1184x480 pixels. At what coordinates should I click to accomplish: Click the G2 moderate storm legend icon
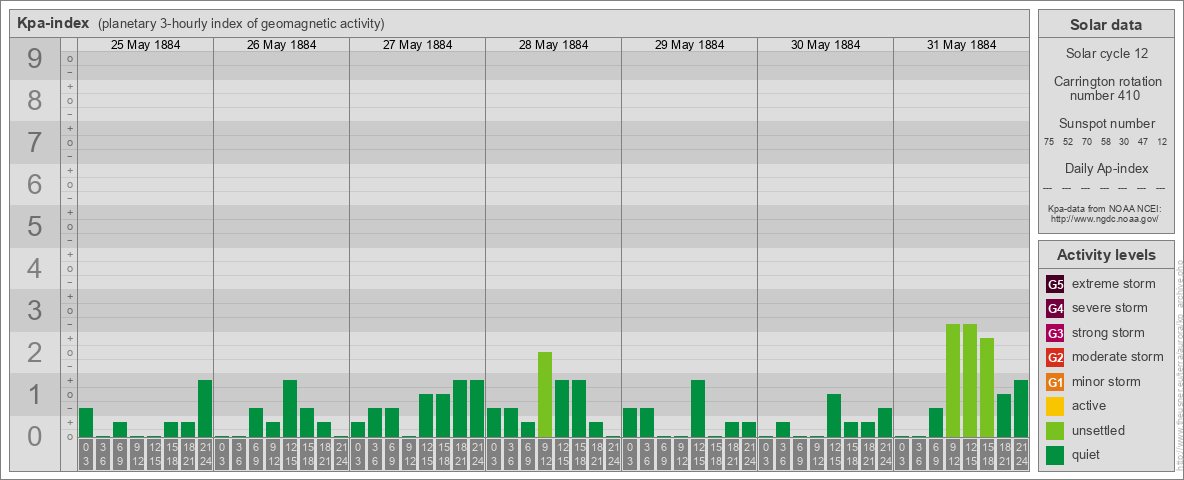click(1055, 357)
